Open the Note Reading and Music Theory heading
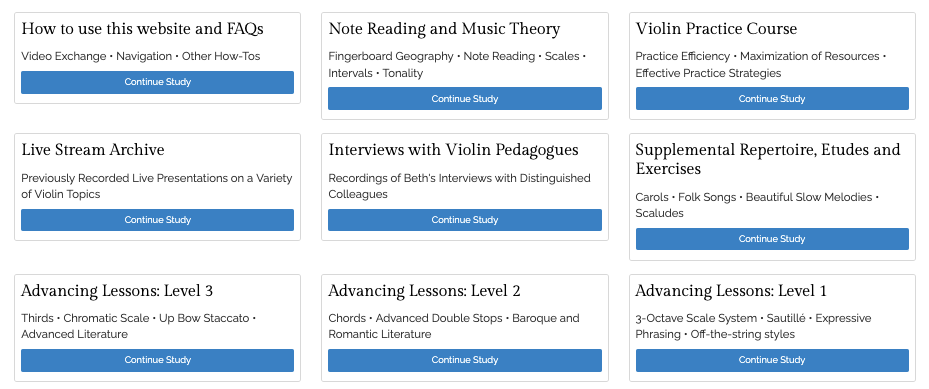The image size is (929, 389). coord(444,29)
